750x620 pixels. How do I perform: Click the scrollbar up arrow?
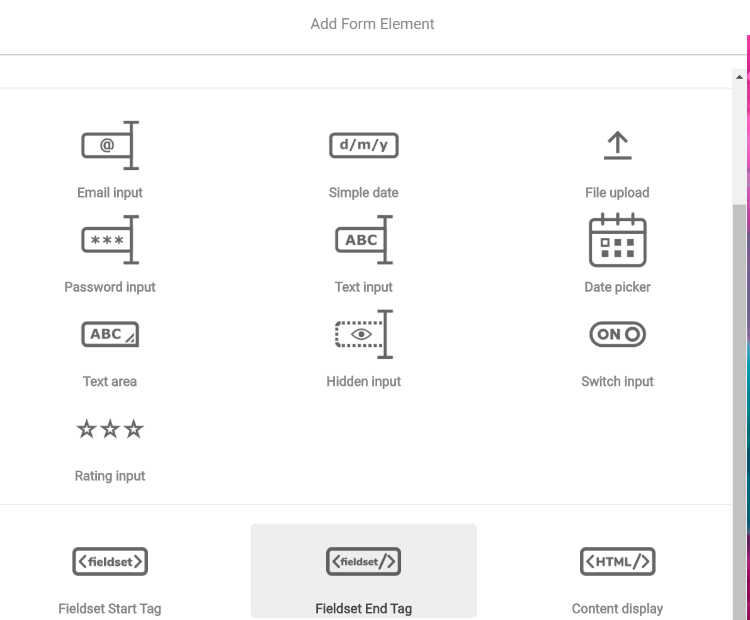[739, 77]
